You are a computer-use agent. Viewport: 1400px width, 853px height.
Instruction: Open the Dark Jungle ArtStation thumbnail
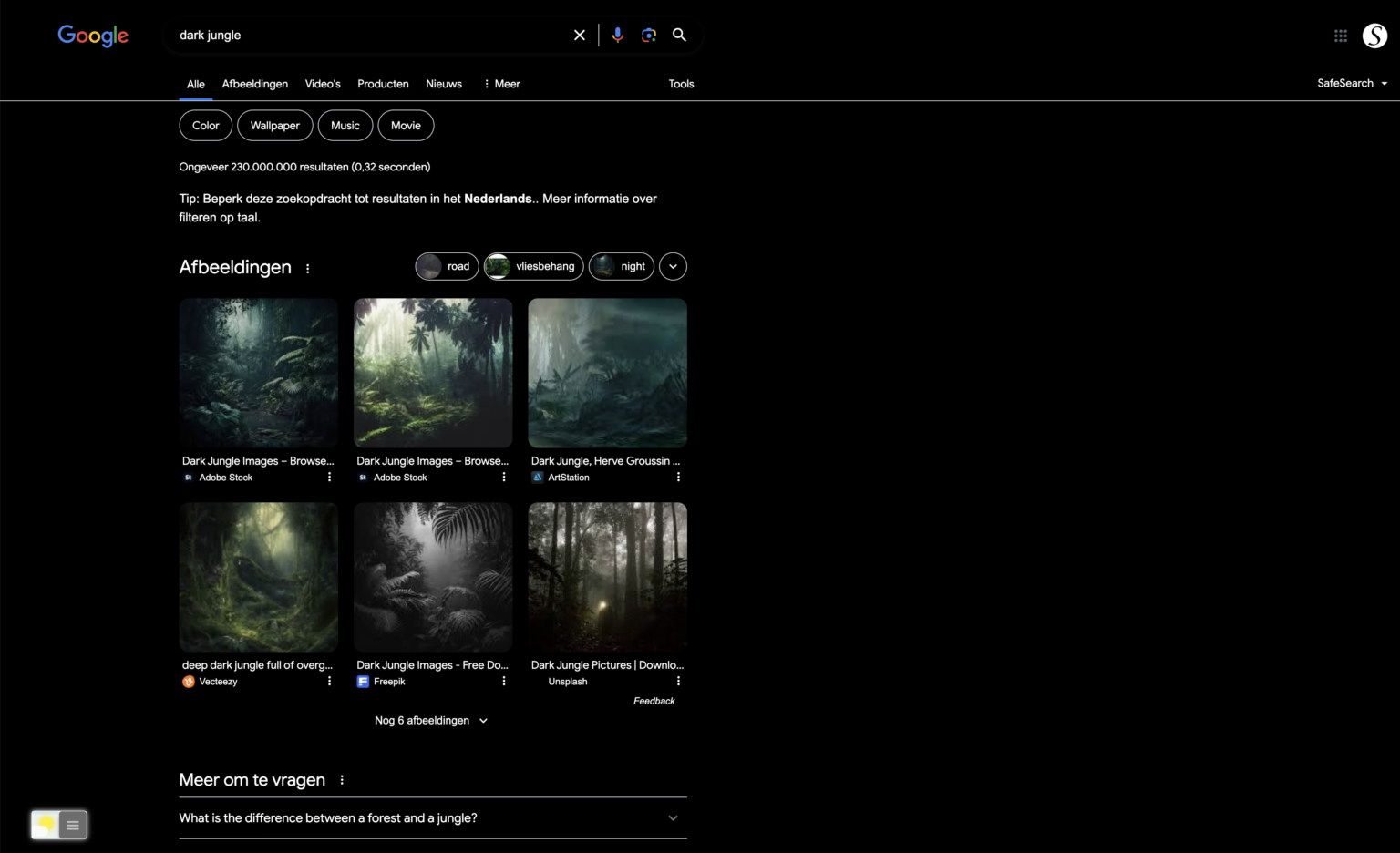pos(607,373)
